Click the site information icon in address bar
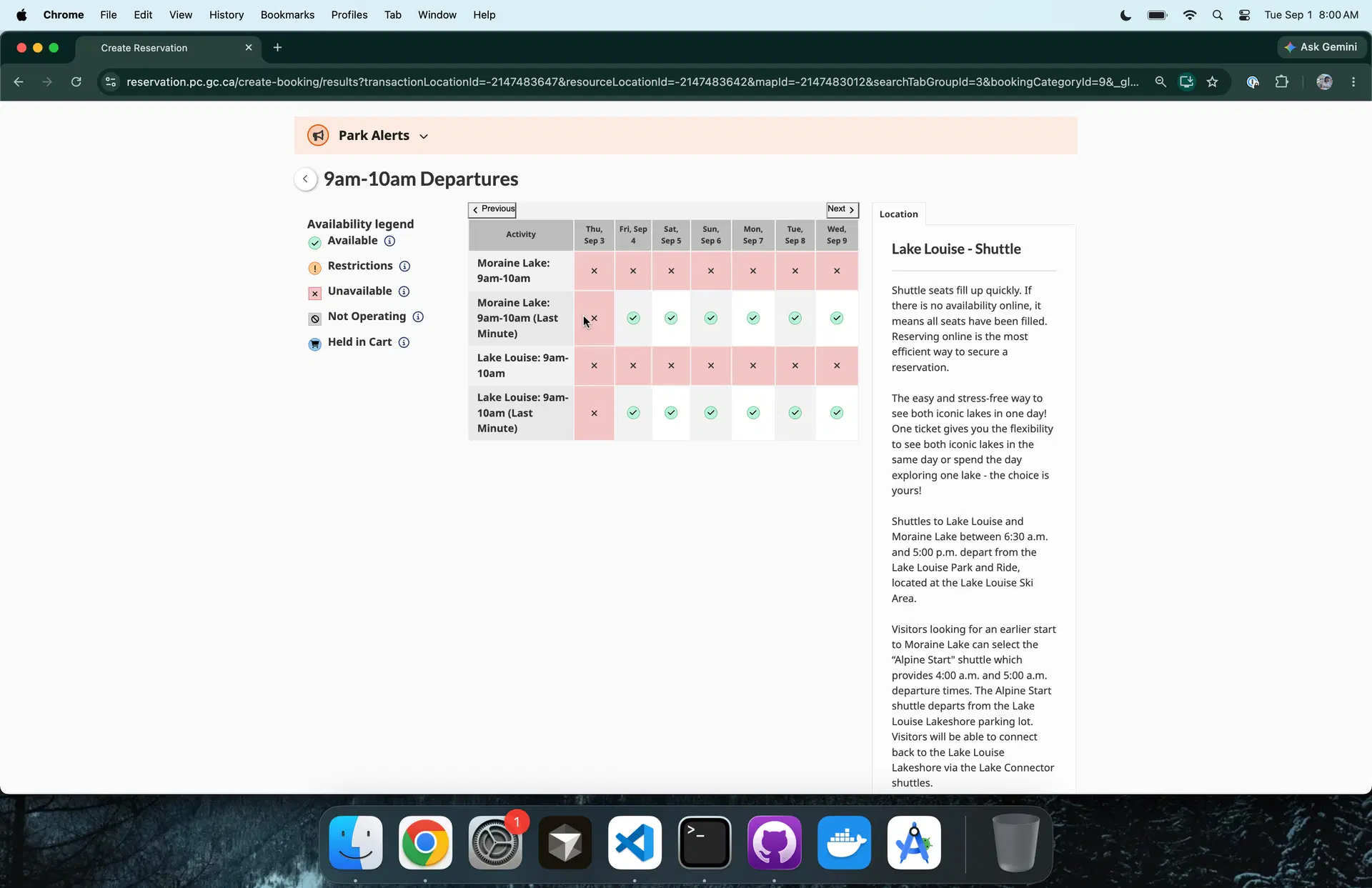This screenshot has width=1372, height=888. (111, 82)
